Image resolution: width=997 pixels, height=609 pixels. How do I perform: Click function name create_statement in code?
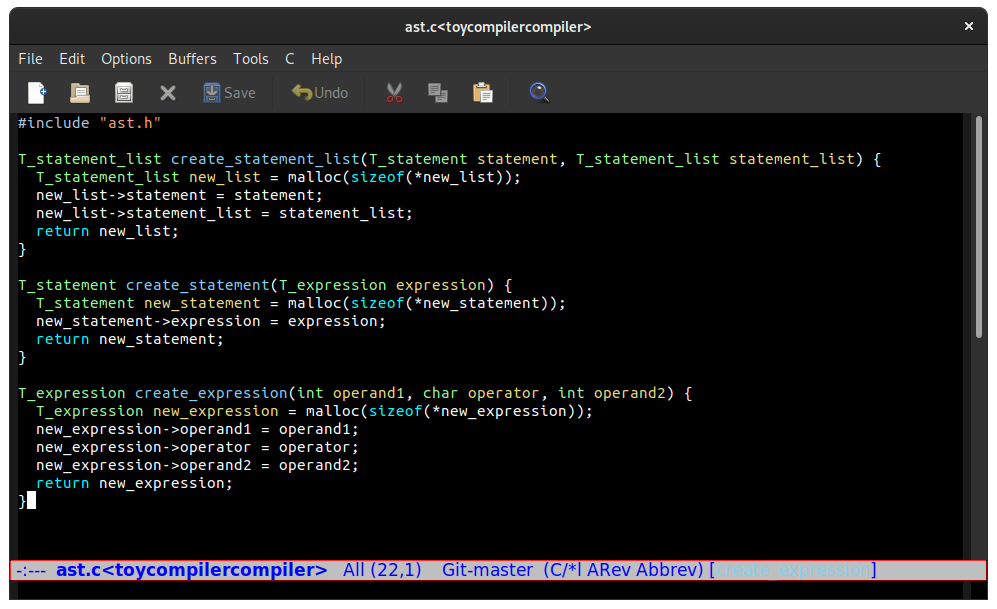pos(198,285)
